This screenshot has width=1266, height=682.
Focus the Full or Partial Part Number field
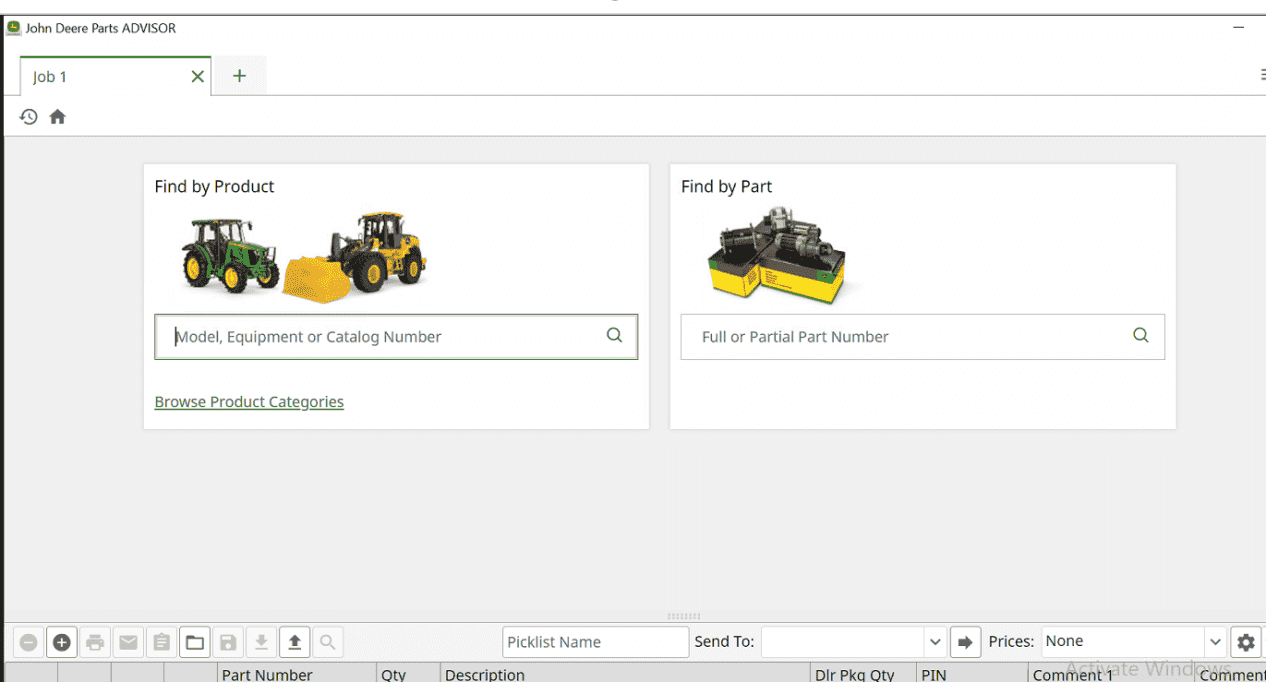point(922,337)
